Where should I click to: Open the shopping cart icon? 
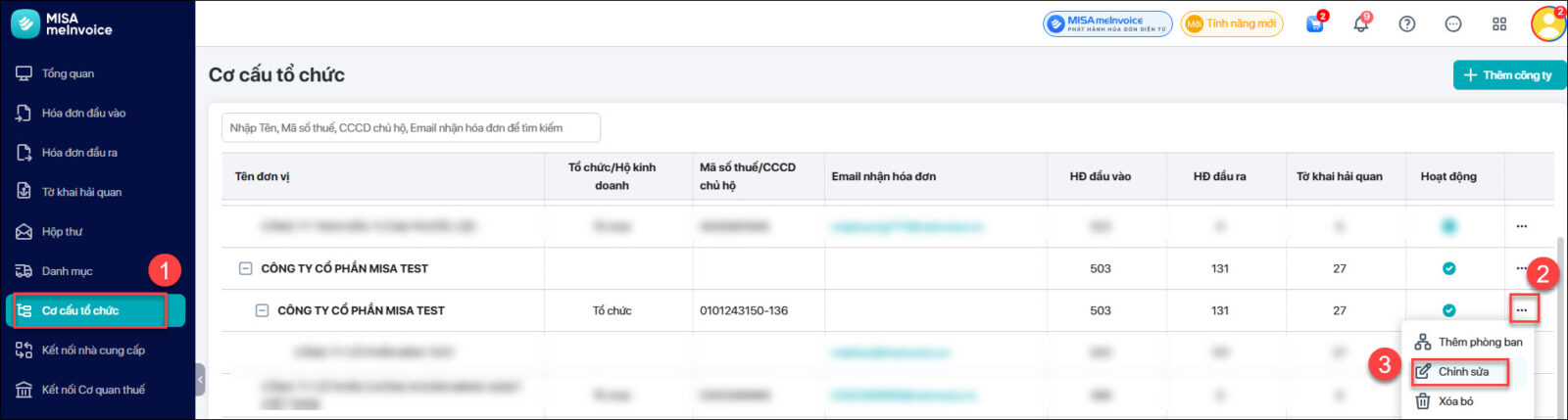(x=1315, y=24)
